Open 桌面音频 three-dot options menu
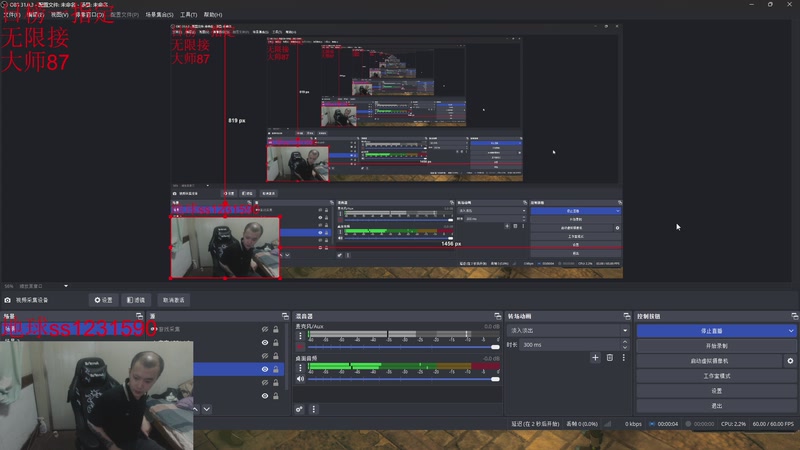800x450 pixels. [300, 367]
